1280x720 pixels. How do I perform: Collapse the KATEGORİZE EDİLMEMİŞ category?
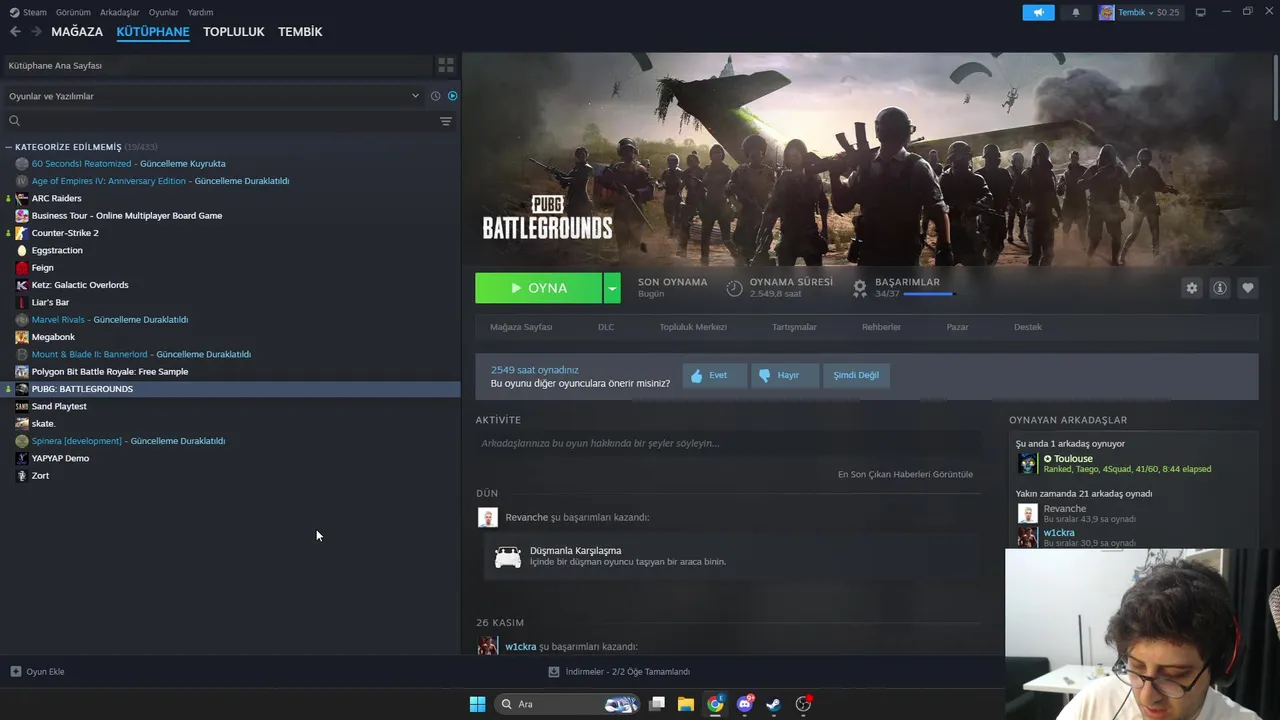click(x=9, y=147)
